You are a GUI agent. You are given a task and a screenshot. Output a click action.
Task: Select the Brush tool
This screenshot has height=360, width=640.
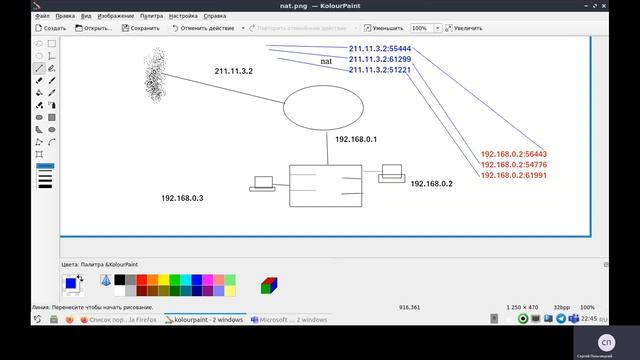click(52, 80)
